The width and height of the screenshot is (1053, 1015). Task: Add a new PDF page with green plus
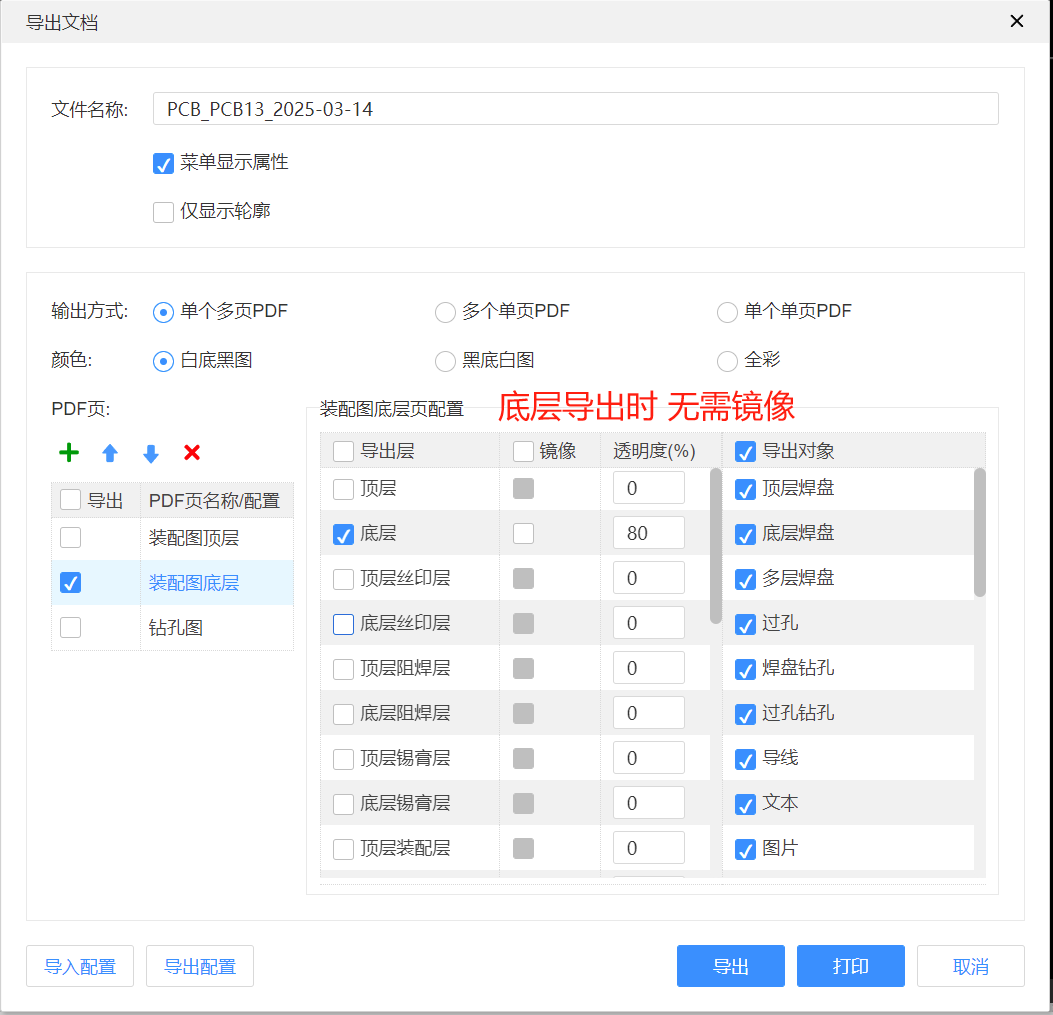pyautogui.click(x=68, y=453)
